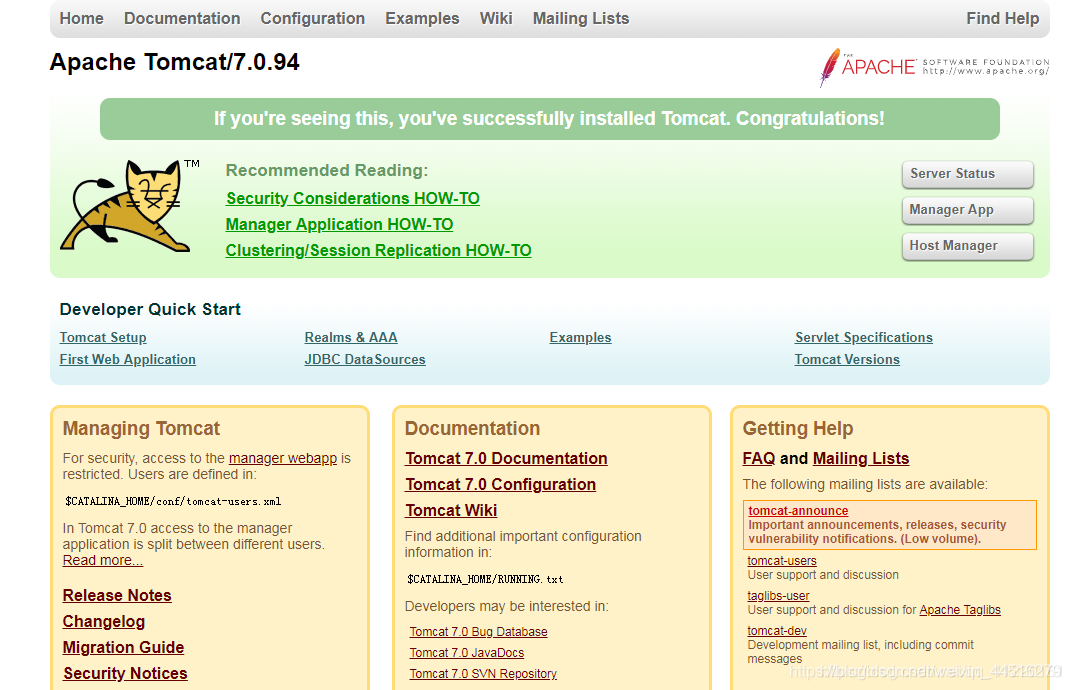Screen dimensions: 1071x690
Task: Click the Apache Software Foundation feather logo
Action: click(x=934, y=67)
